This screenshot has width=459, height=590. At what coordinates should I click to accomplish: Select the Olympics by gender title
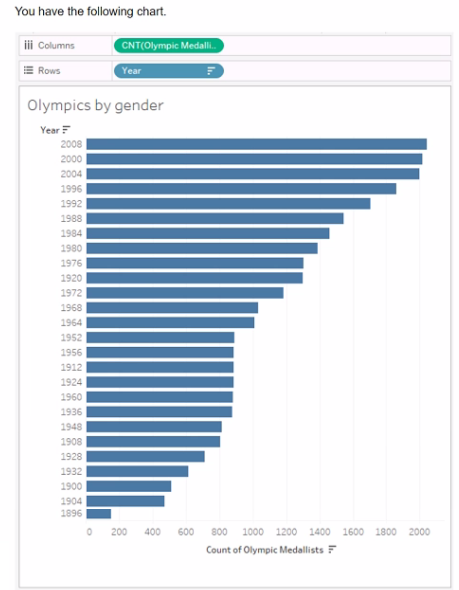(95, 105)
